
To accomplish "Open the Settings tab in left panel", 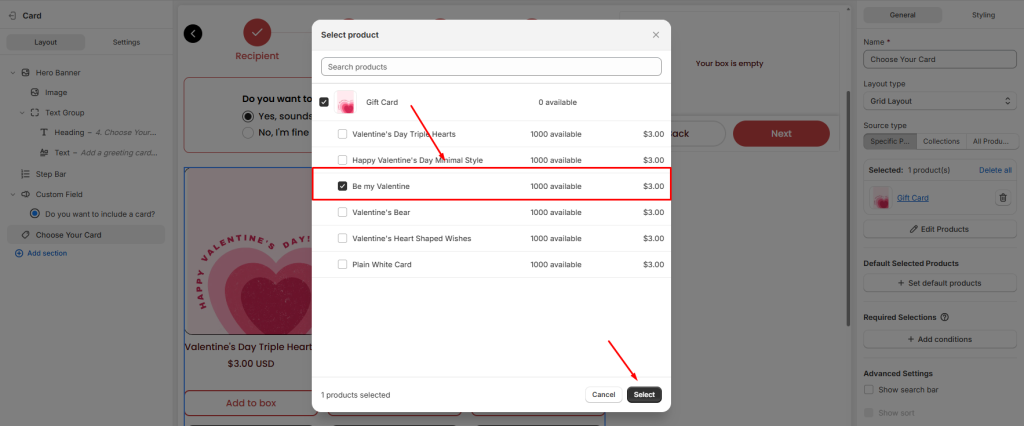I will tap(126, 42).
